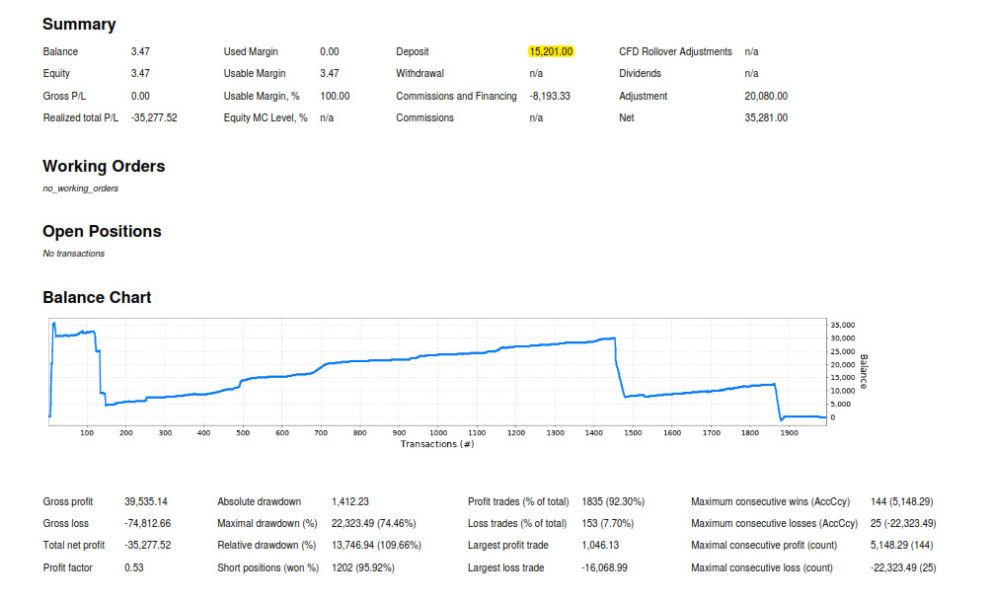The height and width of the screenshot is (600, 993).
Task: Click the 500 tick on the chart's x-axis
Action: click(243, 433)
